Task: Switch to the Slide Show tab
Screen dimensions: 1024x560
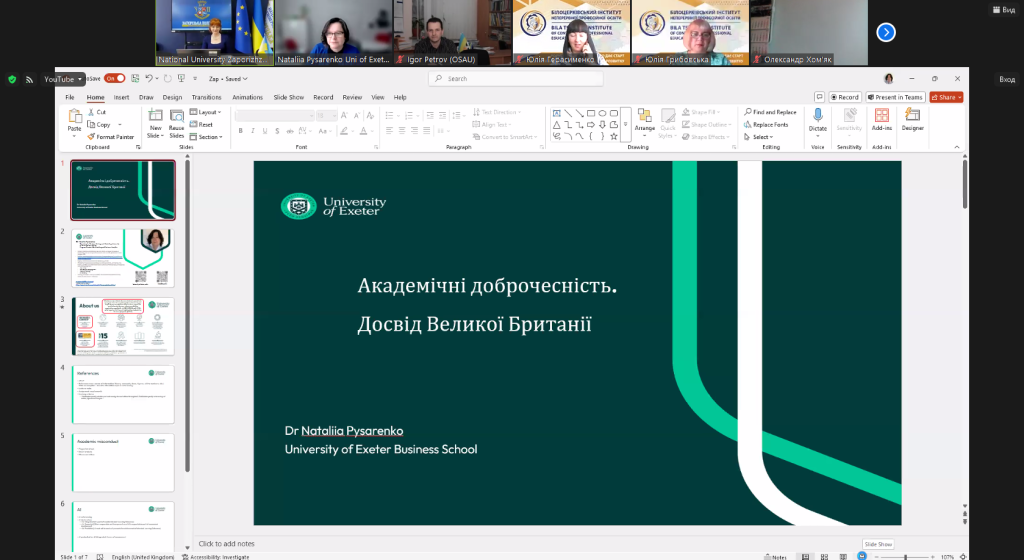Action: (x=289, y=97)
